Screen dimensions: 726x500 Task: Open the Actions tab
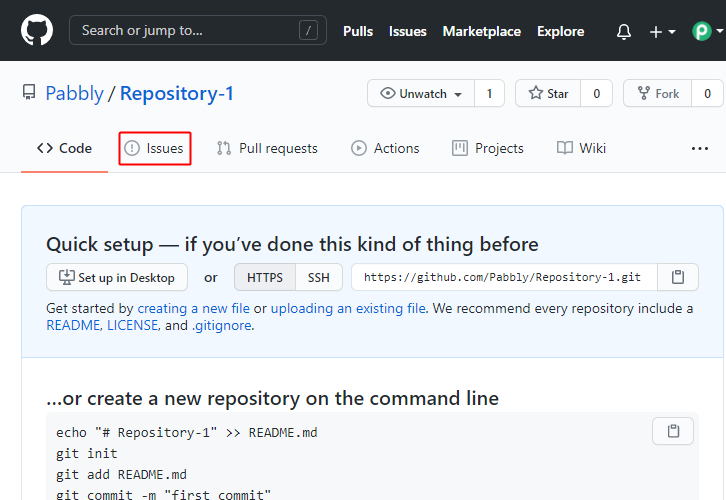385,148
